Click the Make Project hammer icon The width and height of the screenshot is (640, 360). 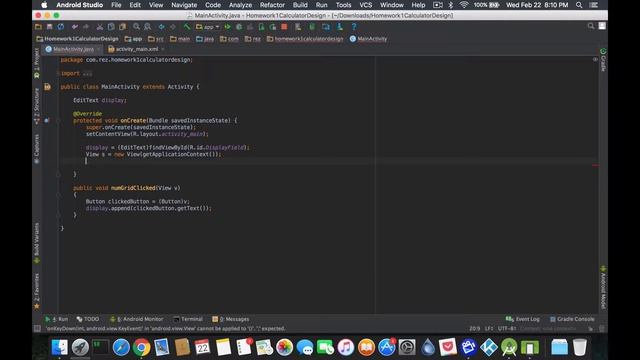coord(187,27)
